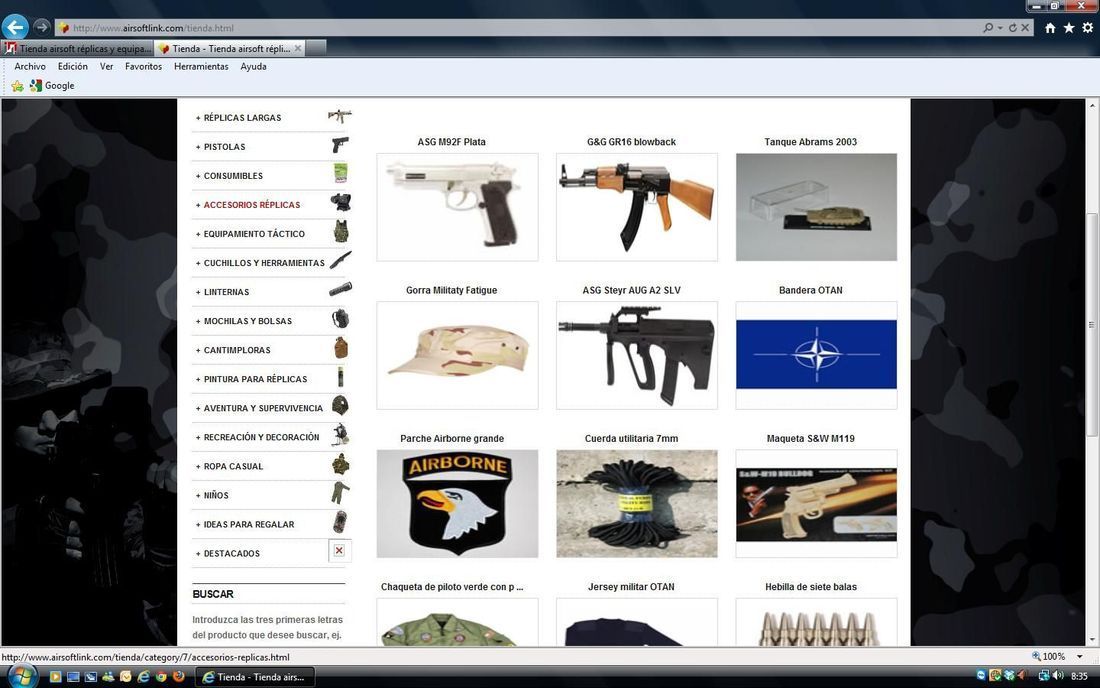Click the canteen icon beside Cantimploras
1100x688 pixels.
(x=341, y=347)
